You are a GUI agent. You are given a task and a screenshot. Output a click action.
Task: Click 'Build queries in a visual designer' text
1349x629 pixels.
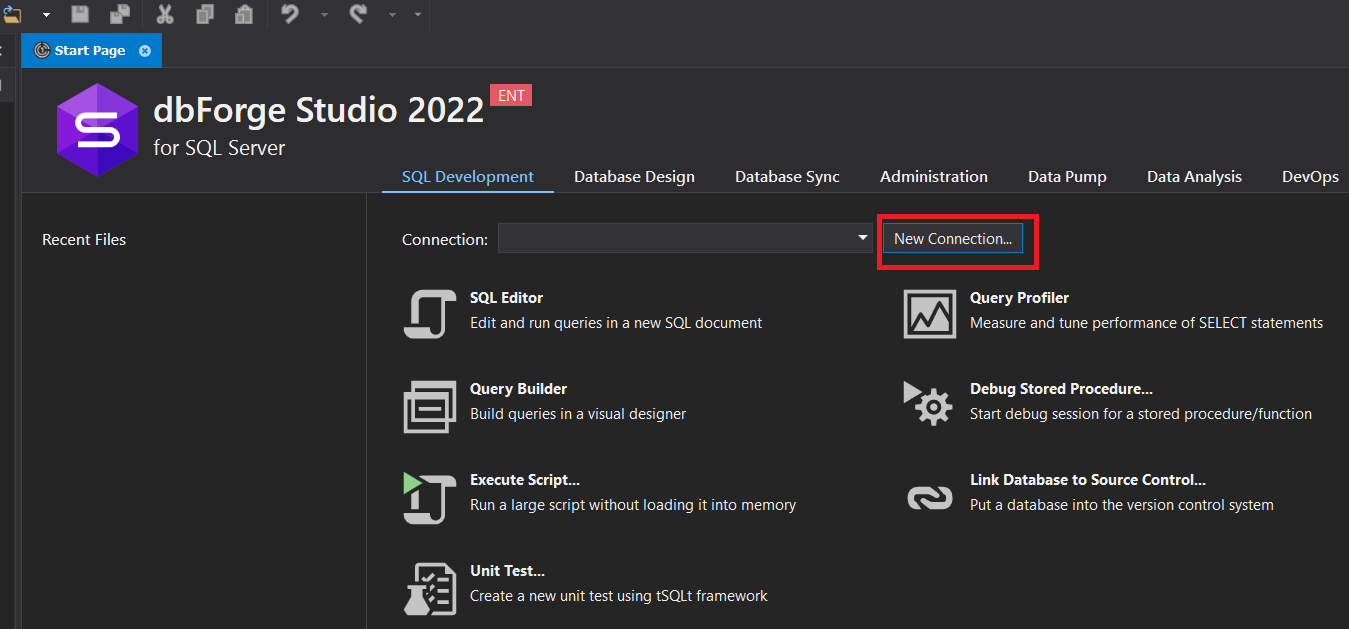[578, 414]
